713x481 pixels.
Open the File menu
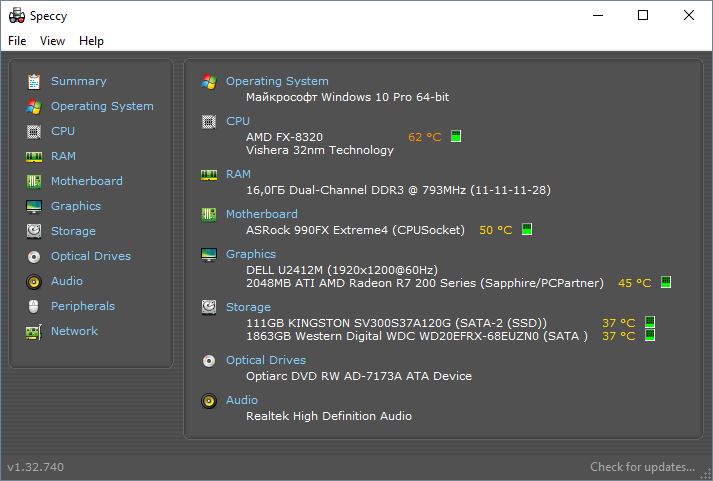pos(17,41)
